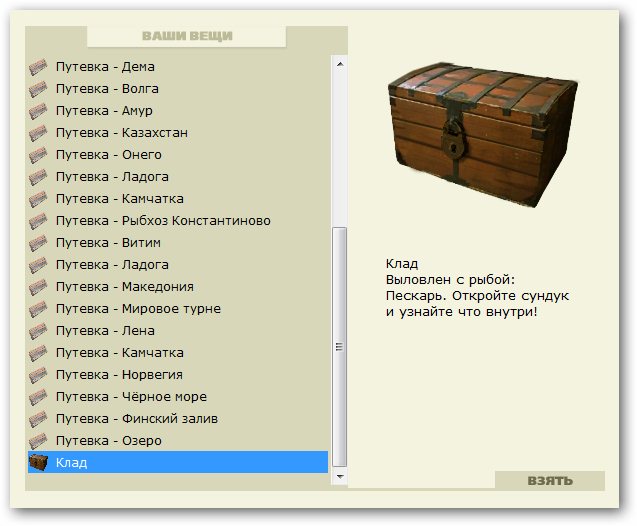Select 'Путевка - Камчатка' listed right after Лена

click(120, 353)
